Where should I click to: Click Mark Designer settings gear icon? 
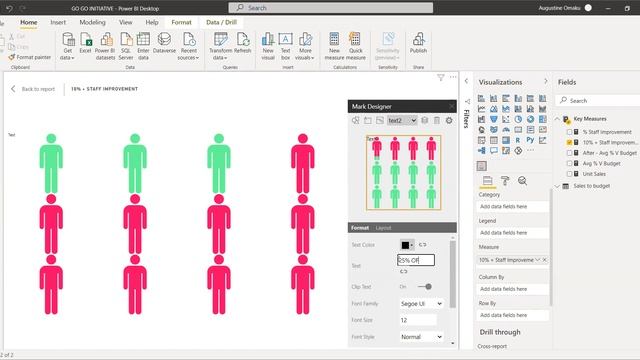point(449,120)
